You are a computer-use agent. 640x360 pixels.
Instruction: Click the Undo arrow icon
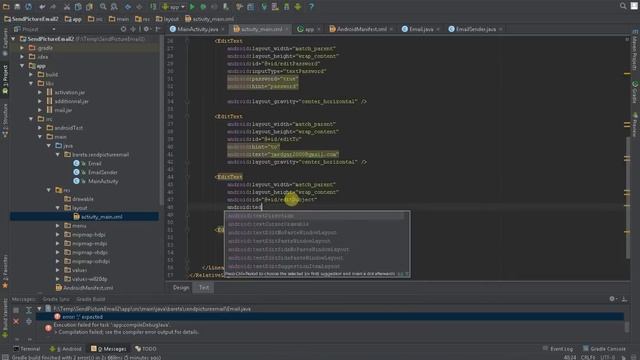pyautogui.click(x=42, y=7)
